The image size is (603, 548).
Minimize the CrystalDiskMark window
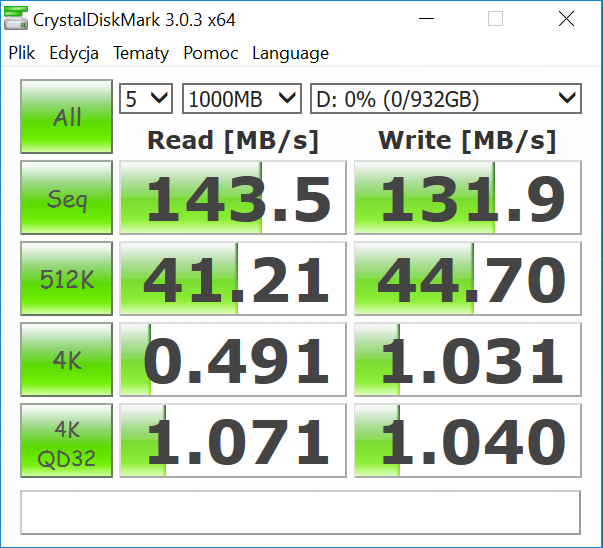426,18
